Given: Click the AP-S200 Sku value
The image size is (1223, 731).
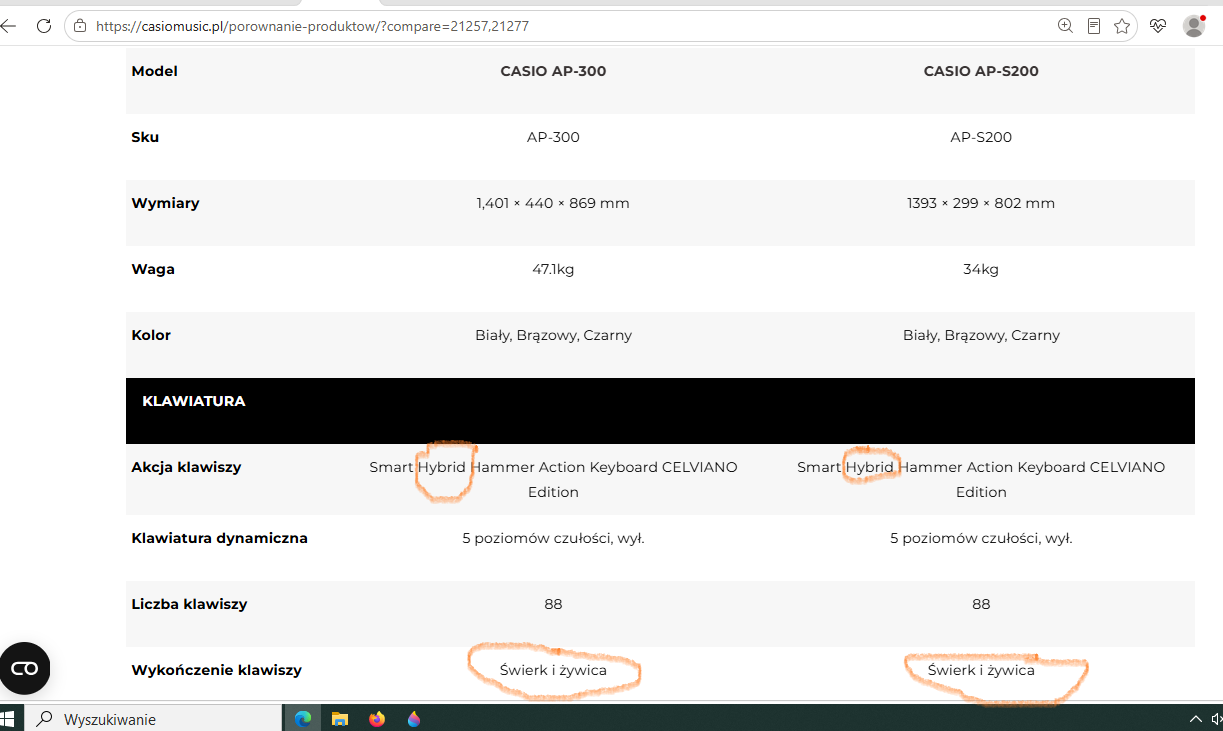Looking at the screenshot, I should pos(981,137).
